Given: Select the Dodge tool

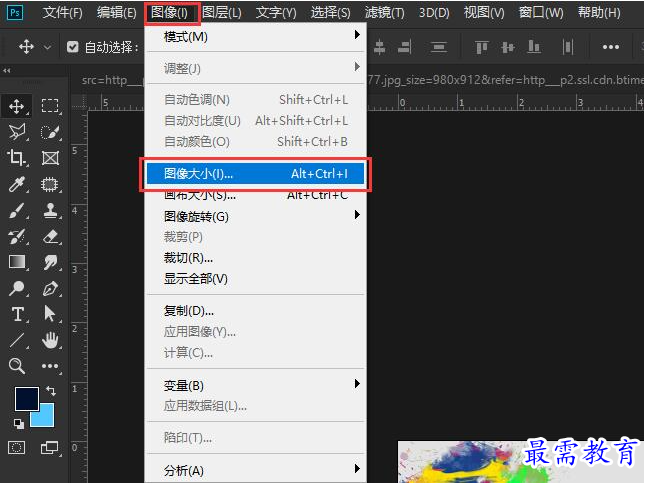Looking at the screenshot, I should (x=17, y=288).
